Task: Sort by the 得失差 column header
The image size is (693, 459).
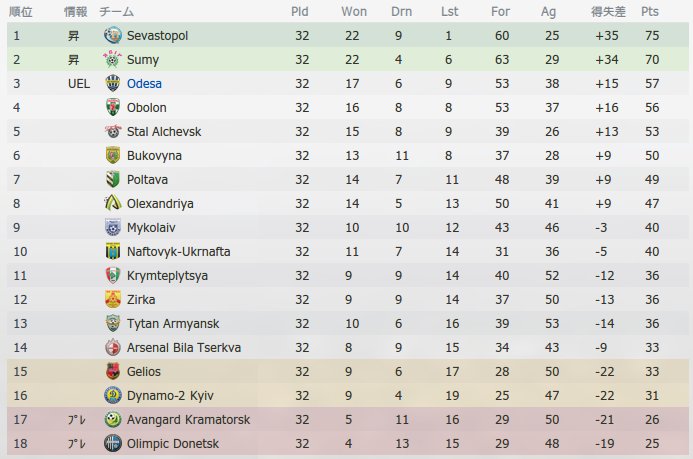Action: tap(608, 11)
